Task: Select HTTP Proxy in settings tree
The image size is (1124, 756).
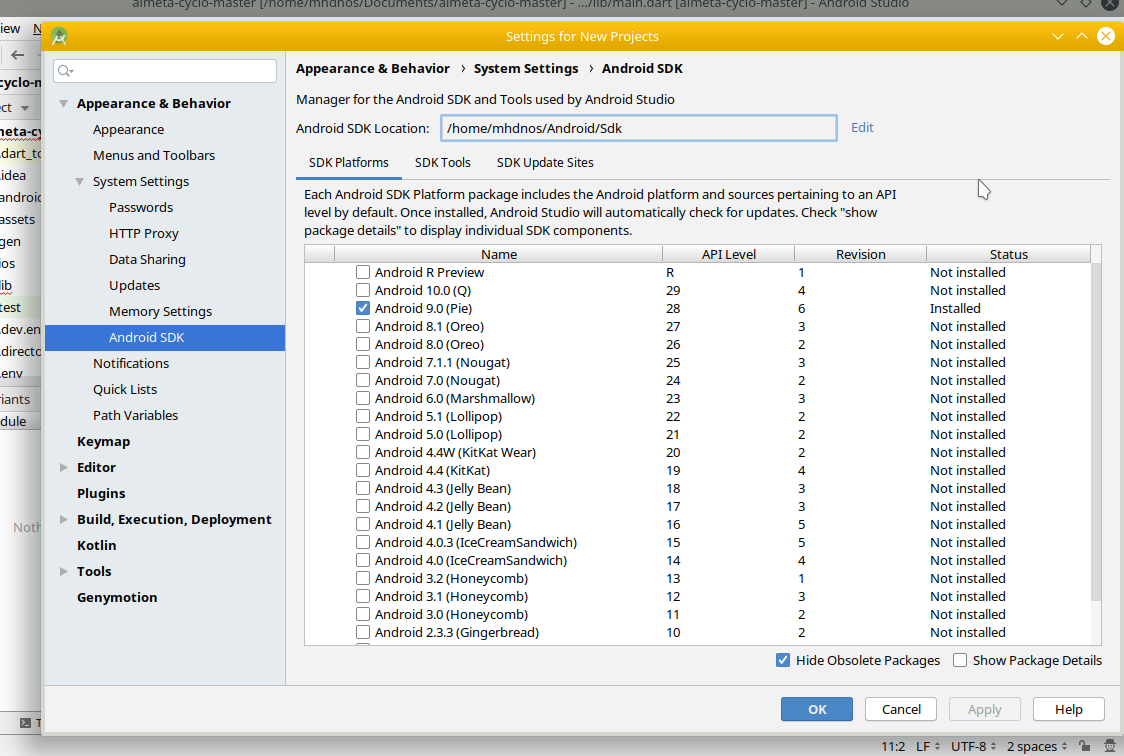Action: (143, 234)
